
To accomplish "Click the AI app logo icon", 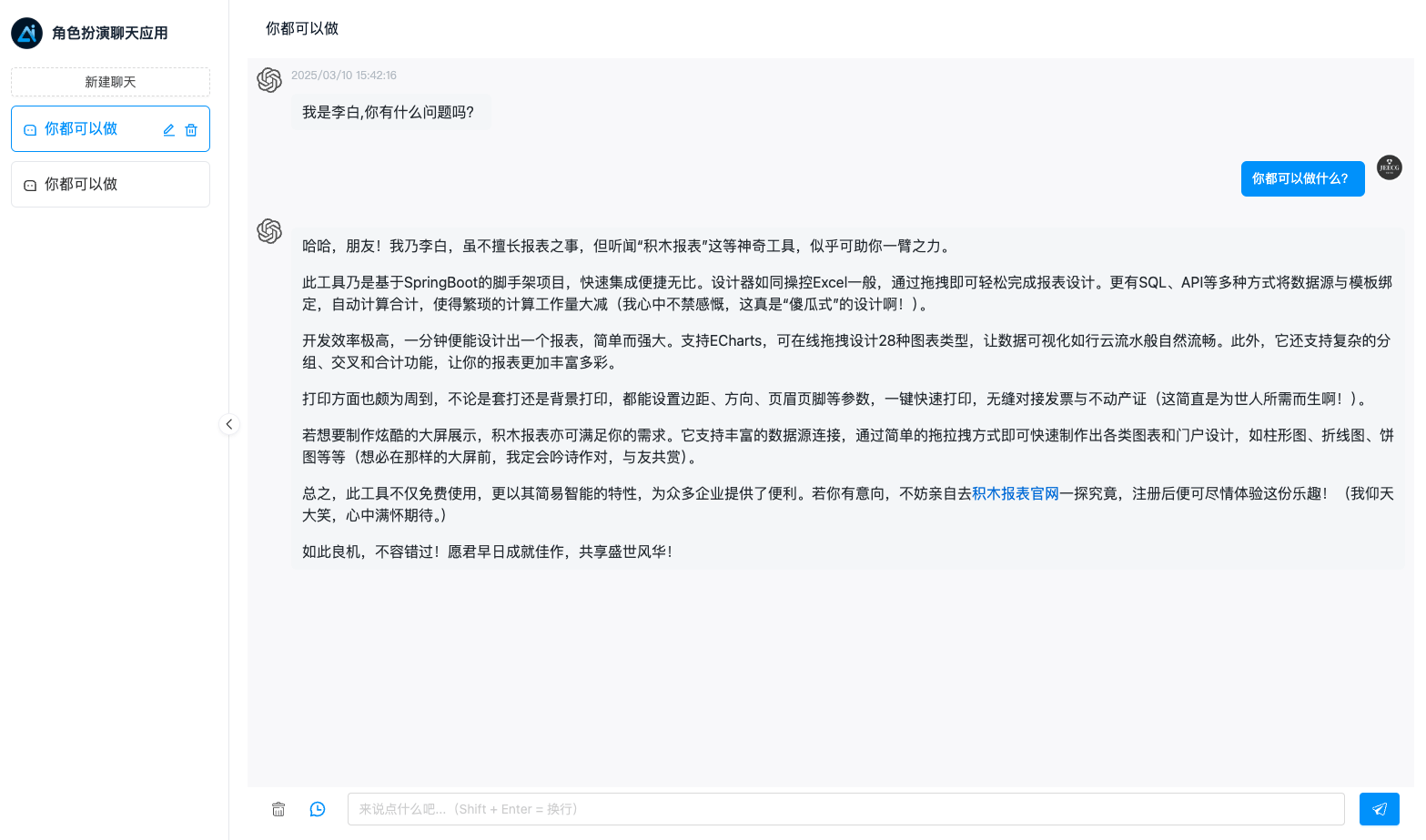I will [26, 34].
